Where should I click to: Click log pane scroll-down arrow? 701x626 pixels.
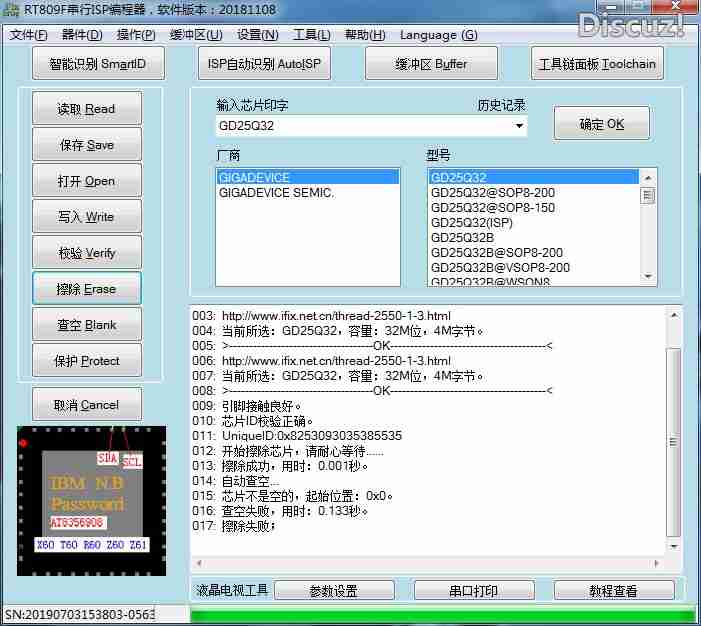(x=674, y=546)
